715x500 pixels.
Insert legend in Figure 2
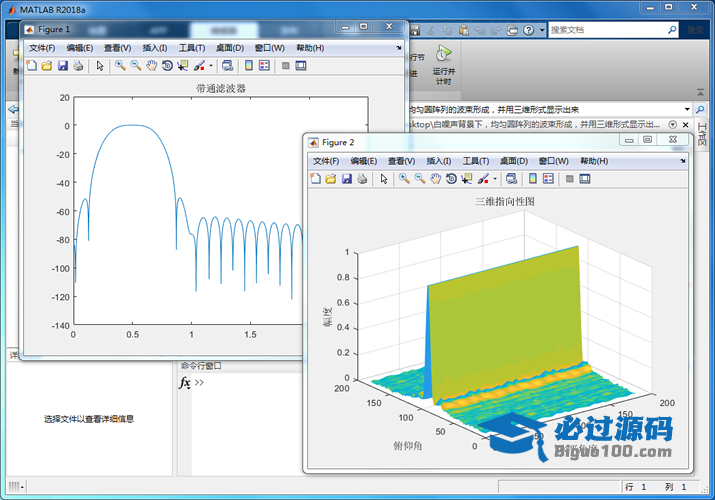[548, 179]
